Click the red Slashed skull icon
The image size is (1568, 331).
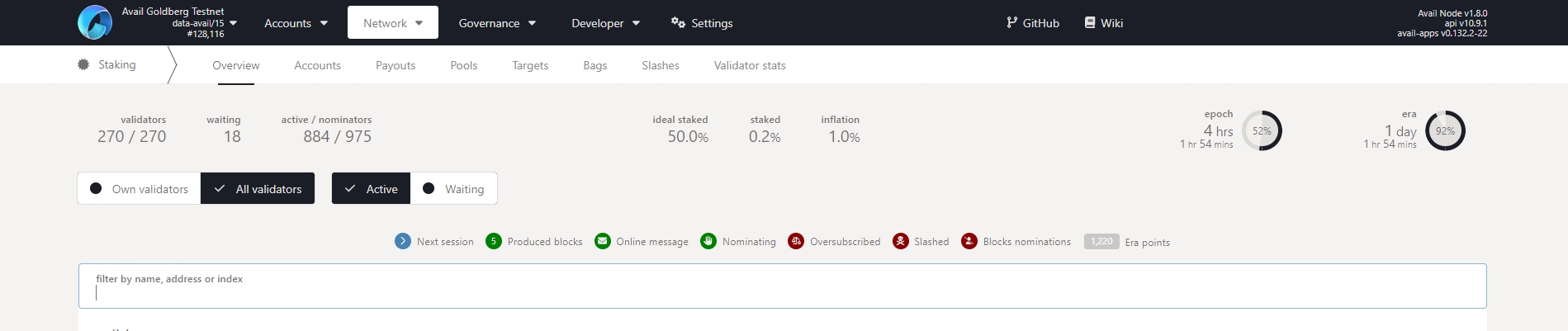click(x=901, y=241)
